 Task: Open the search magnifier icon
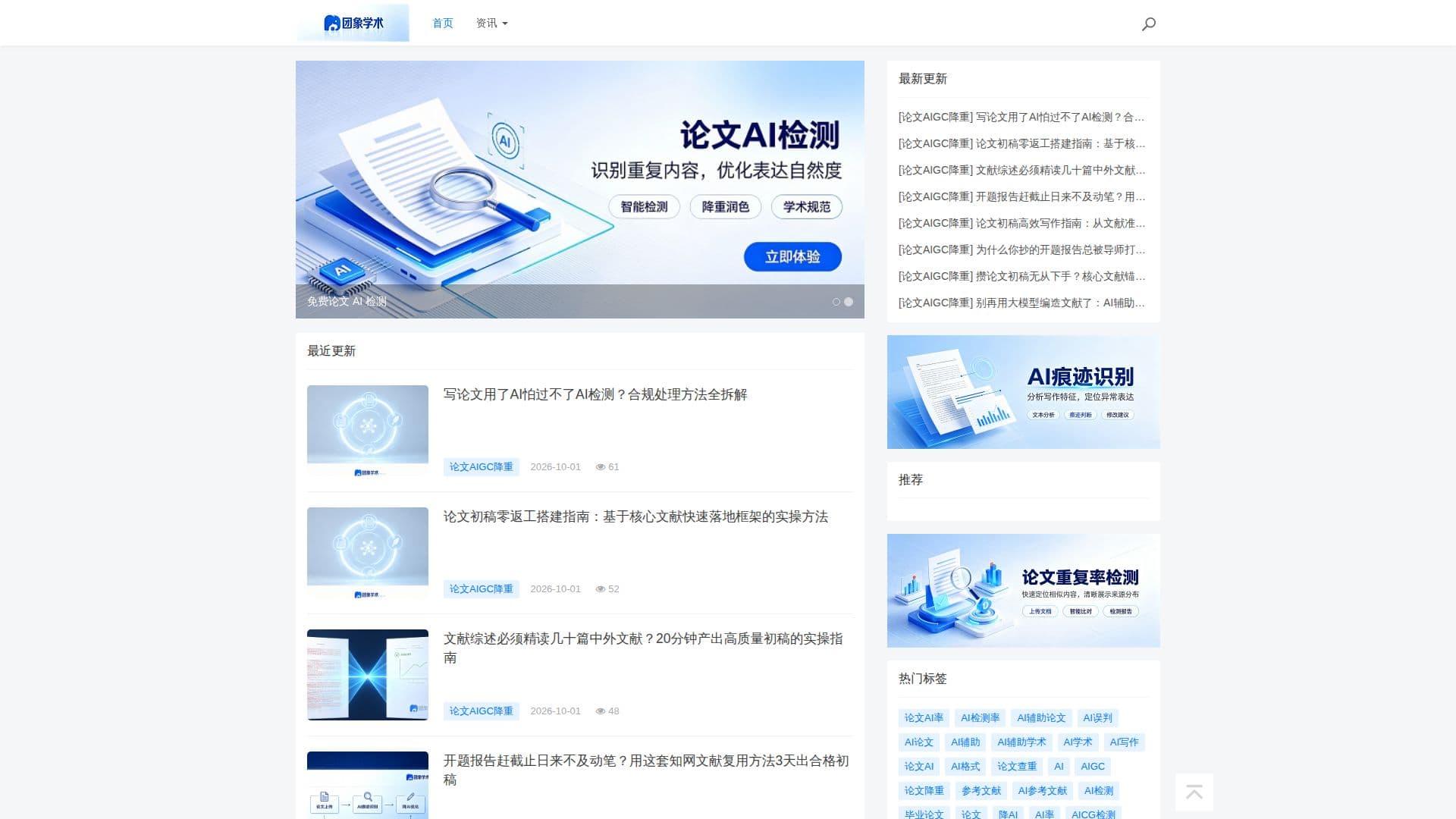click(1149, 24)
